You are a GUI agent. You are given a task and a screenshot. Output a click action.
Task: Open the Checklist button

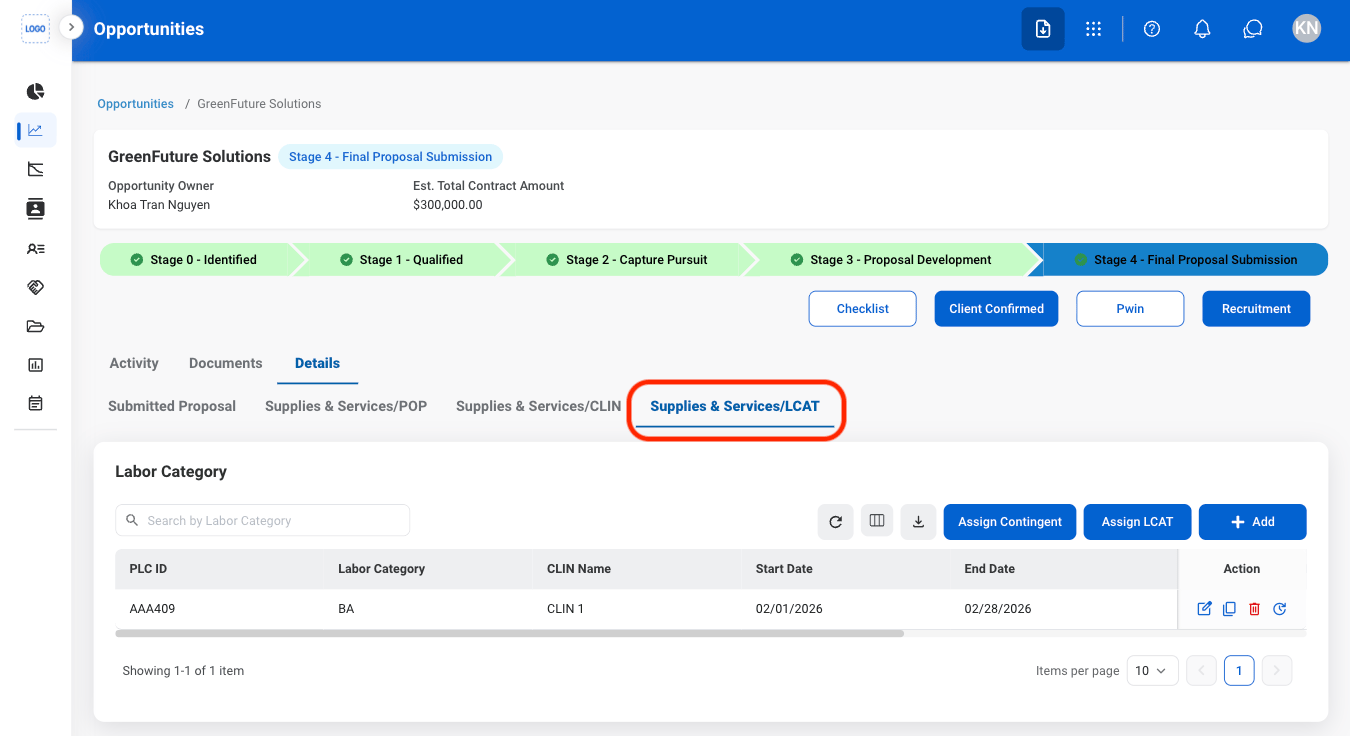pyautogui.click(x=862, y=309)
